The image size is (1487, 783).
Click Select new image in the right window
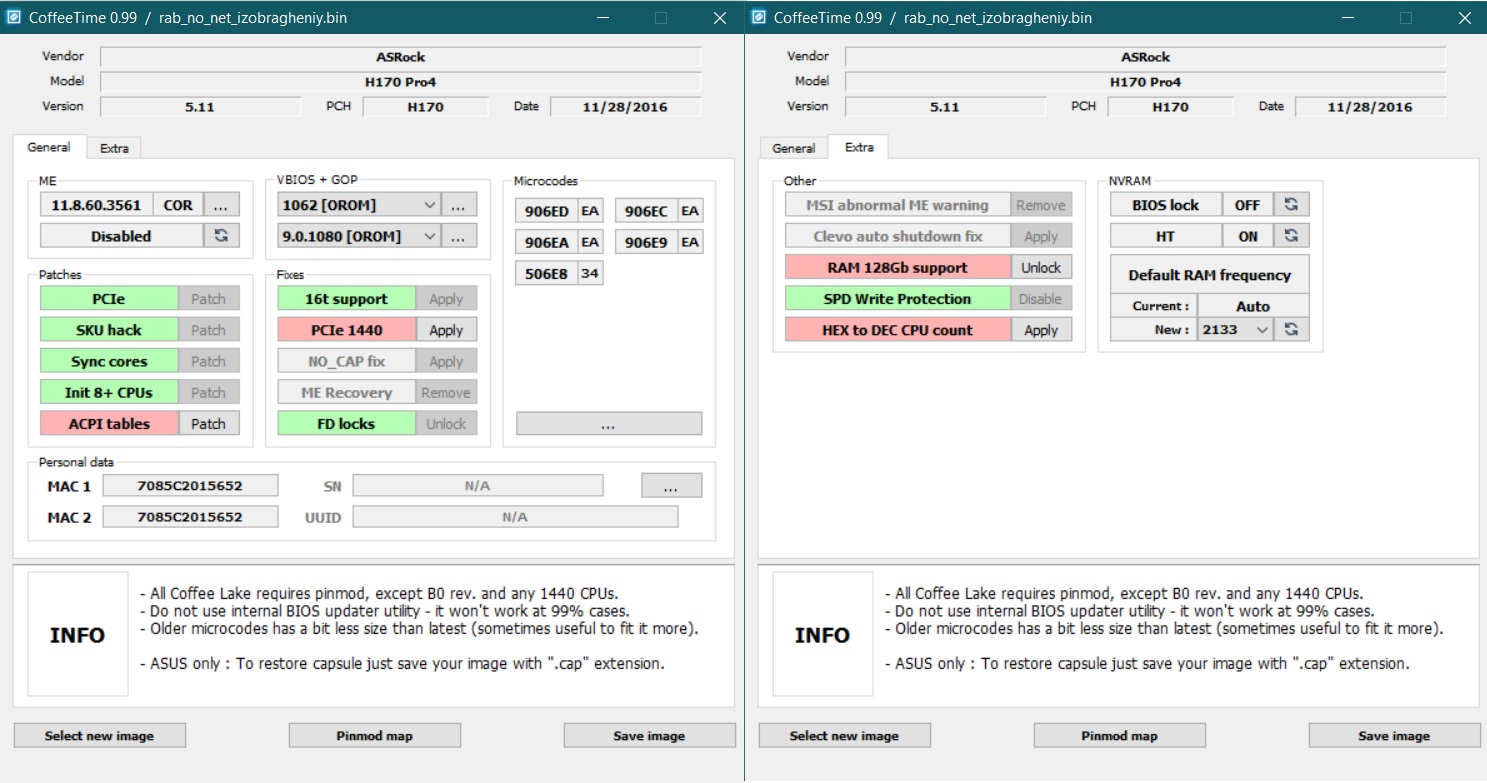point(844,735)
